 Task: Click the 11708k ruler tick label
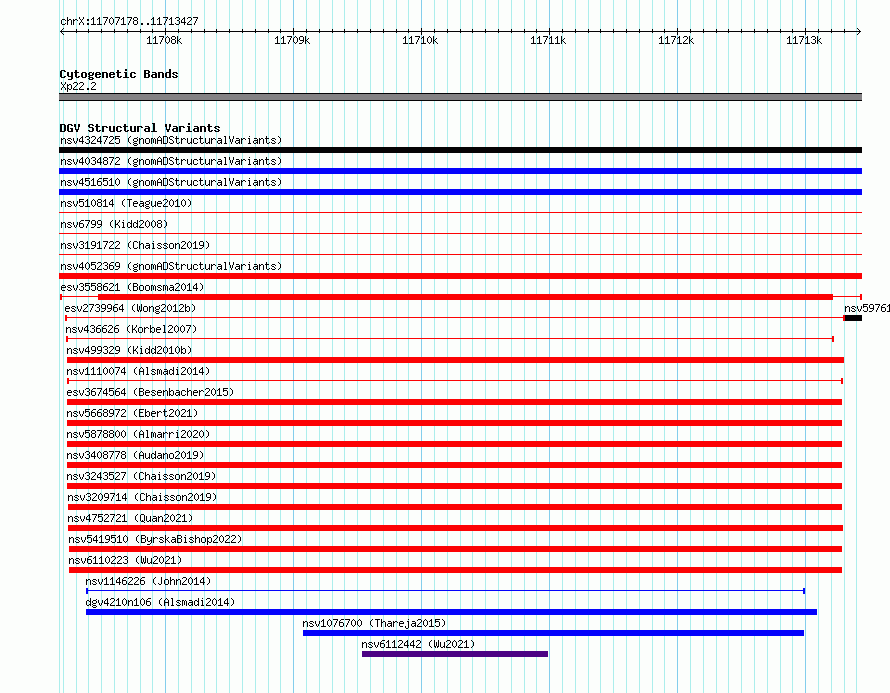point(164,40)
